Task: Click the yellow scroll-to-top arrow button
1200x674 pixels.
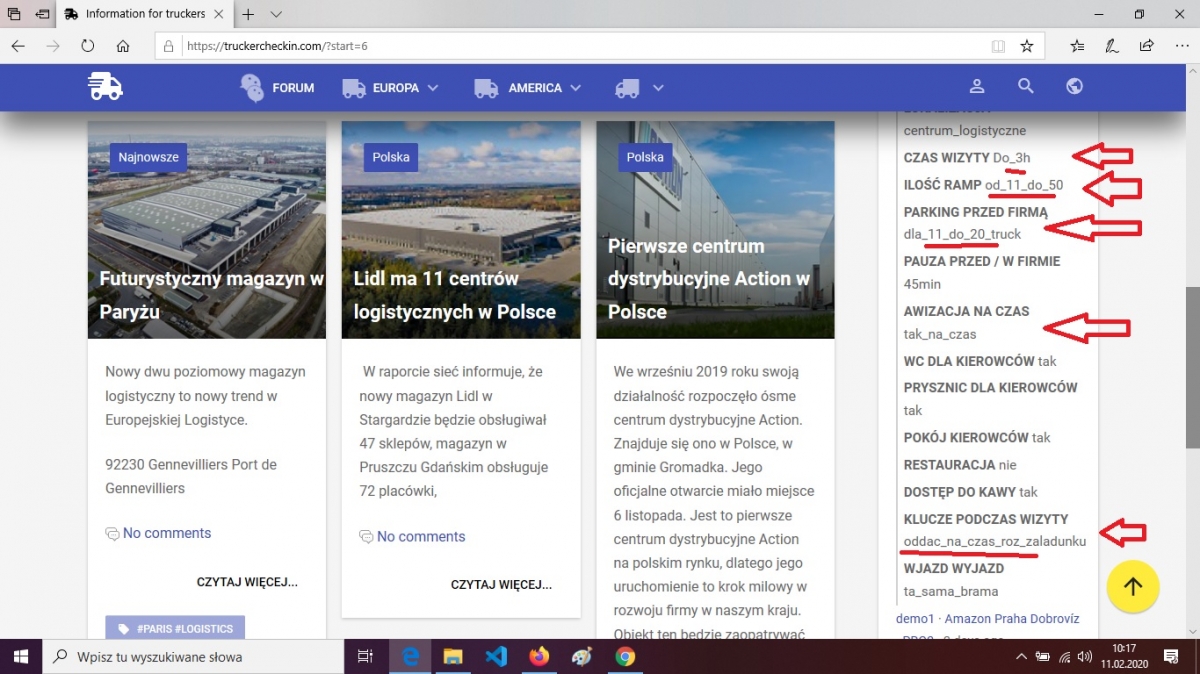Action: coord(1132,587)
